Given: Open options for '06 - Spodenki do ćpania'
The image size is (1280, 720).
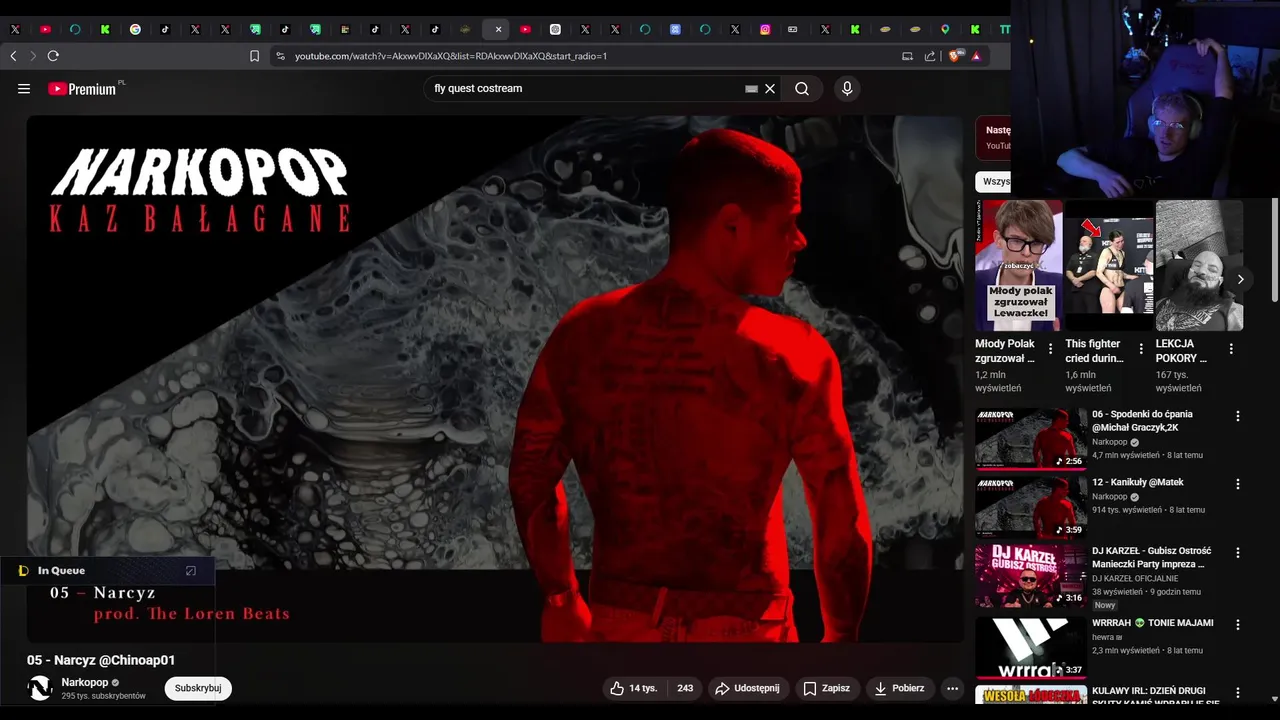Looking at the screenshot, I should coord(1238,416).
